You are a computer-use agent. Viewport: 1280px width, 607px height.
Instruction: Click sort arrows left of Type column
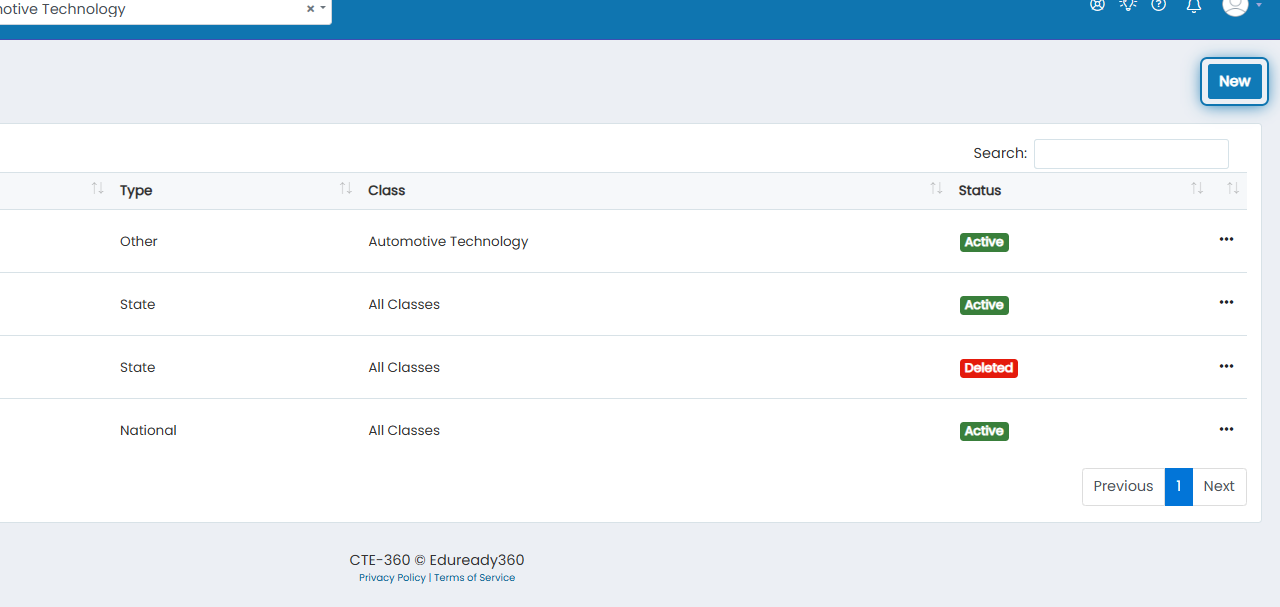tap(98, 188)
